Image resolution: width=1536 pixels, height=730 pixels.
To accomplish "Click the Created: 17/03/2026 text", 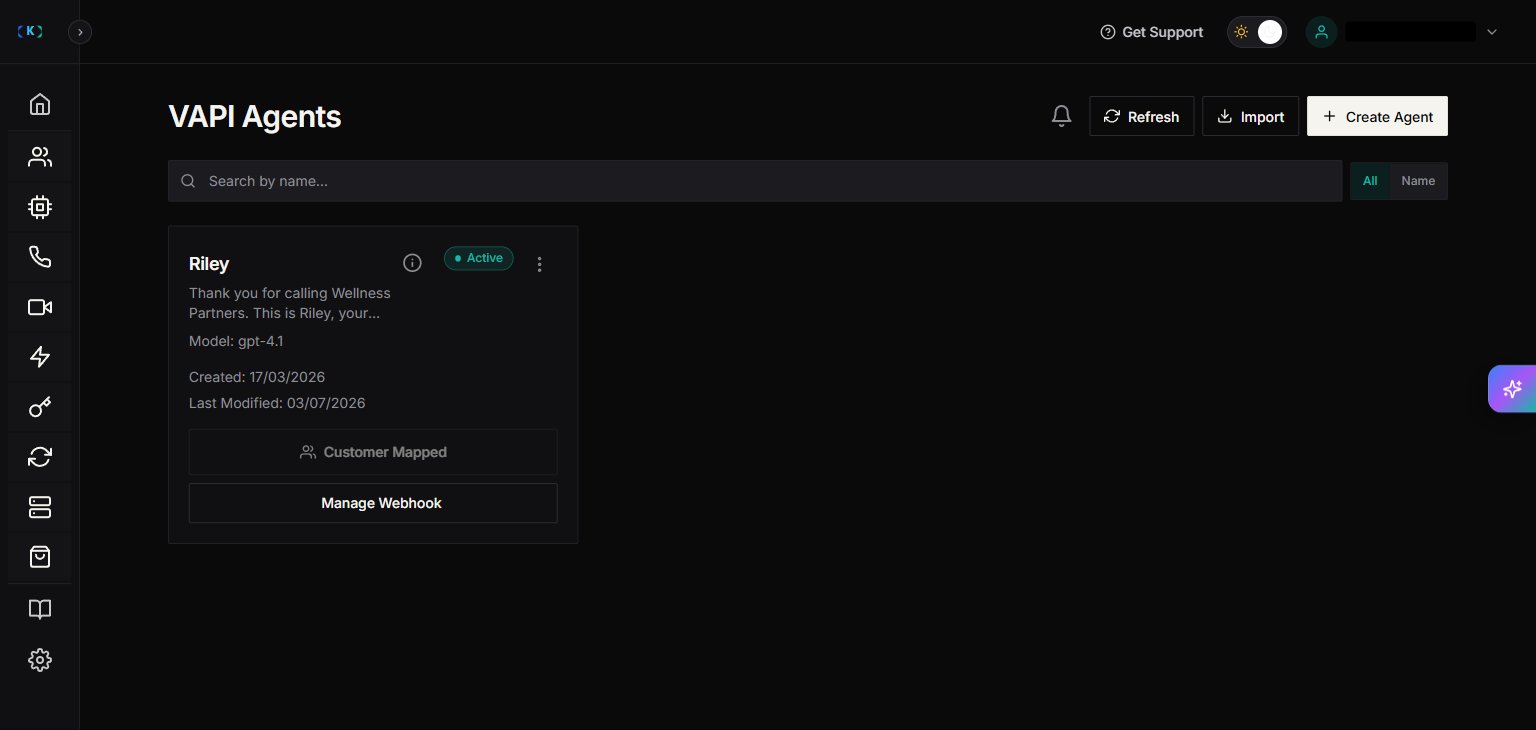I will coord(257,377).
